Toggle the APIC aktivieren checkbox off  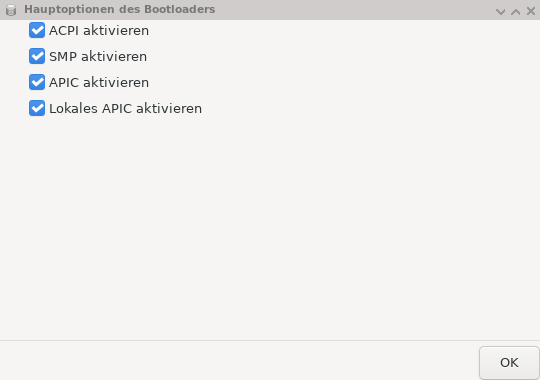pos(37,82)
